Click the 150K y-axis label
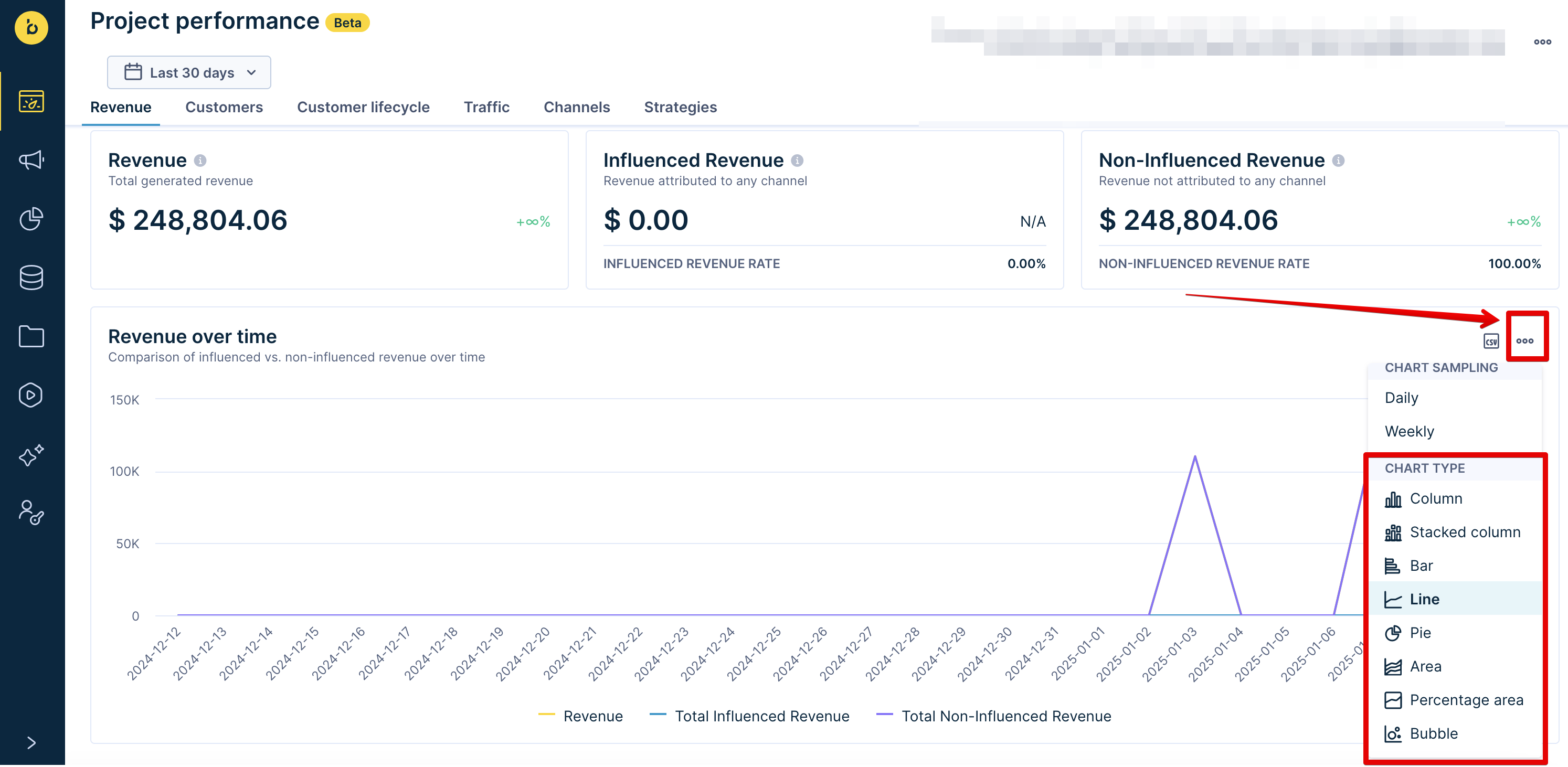This screenshot has width=1568, height=767. click(x=125, y=400)
